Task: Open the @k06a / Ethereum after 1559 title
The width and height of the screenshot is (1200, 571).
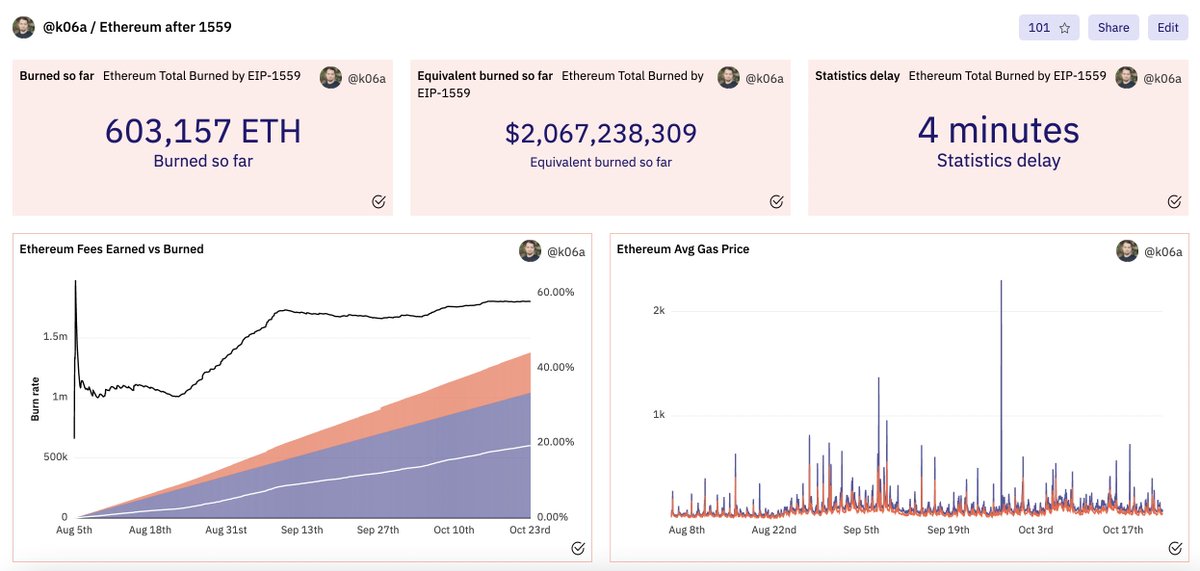Action: click(x=137, y=27)
